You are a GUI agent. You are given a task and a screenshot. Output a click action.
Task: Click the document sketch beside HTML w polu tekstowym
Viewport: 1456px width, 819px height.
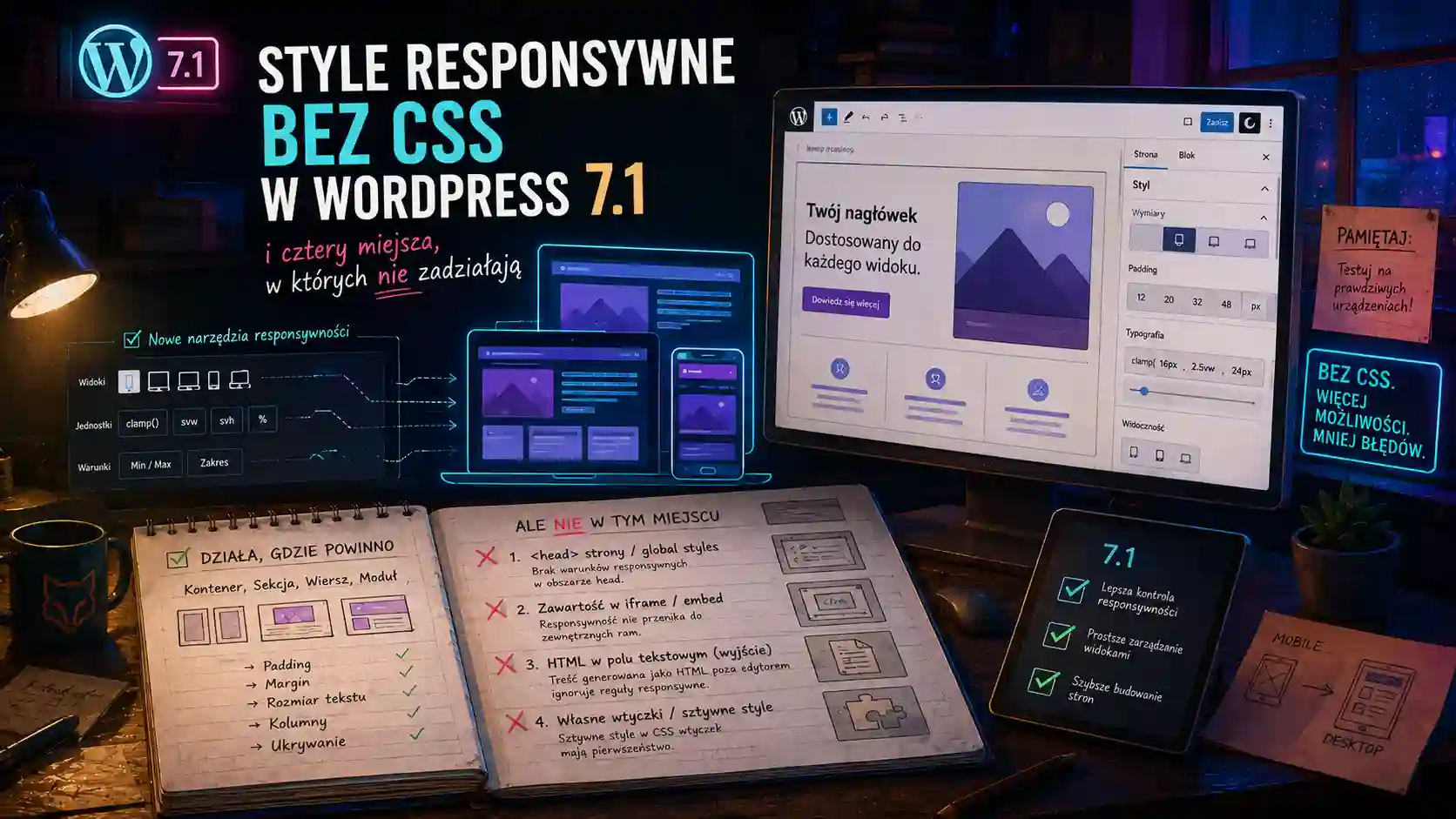(854, 655)
